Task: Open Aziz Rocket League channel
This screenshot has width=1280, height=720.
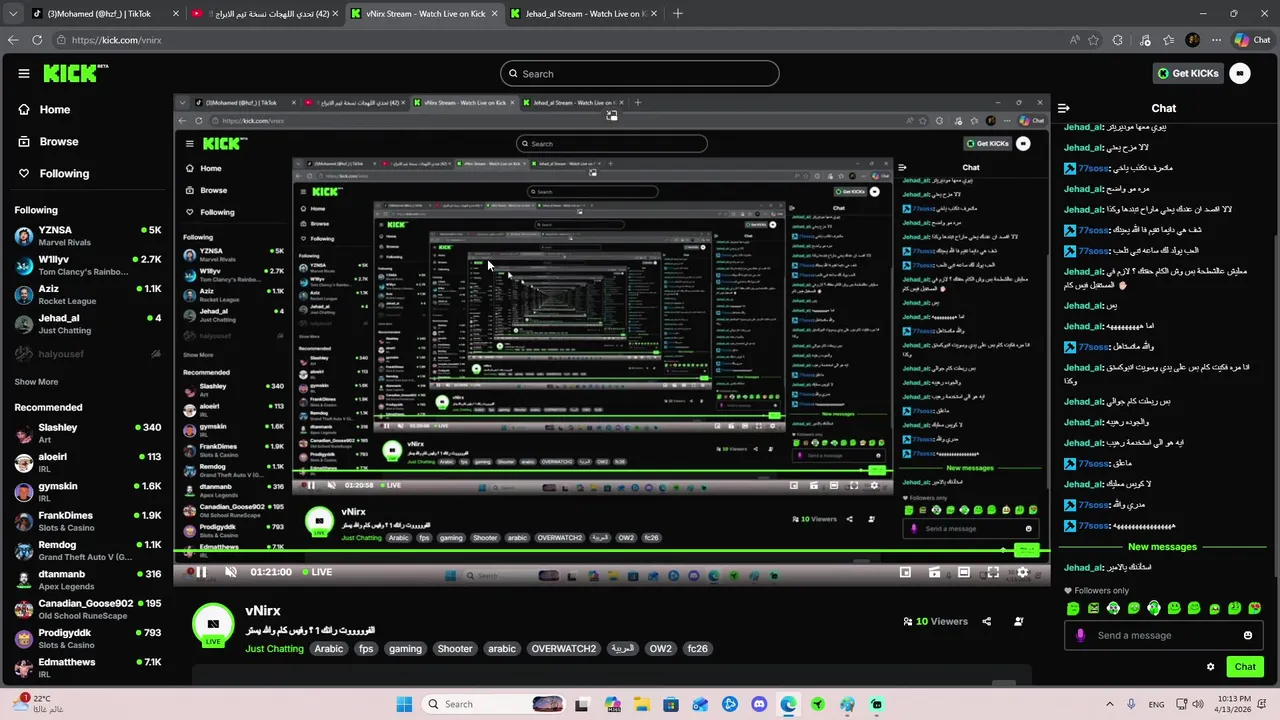Action: (88, 295)
